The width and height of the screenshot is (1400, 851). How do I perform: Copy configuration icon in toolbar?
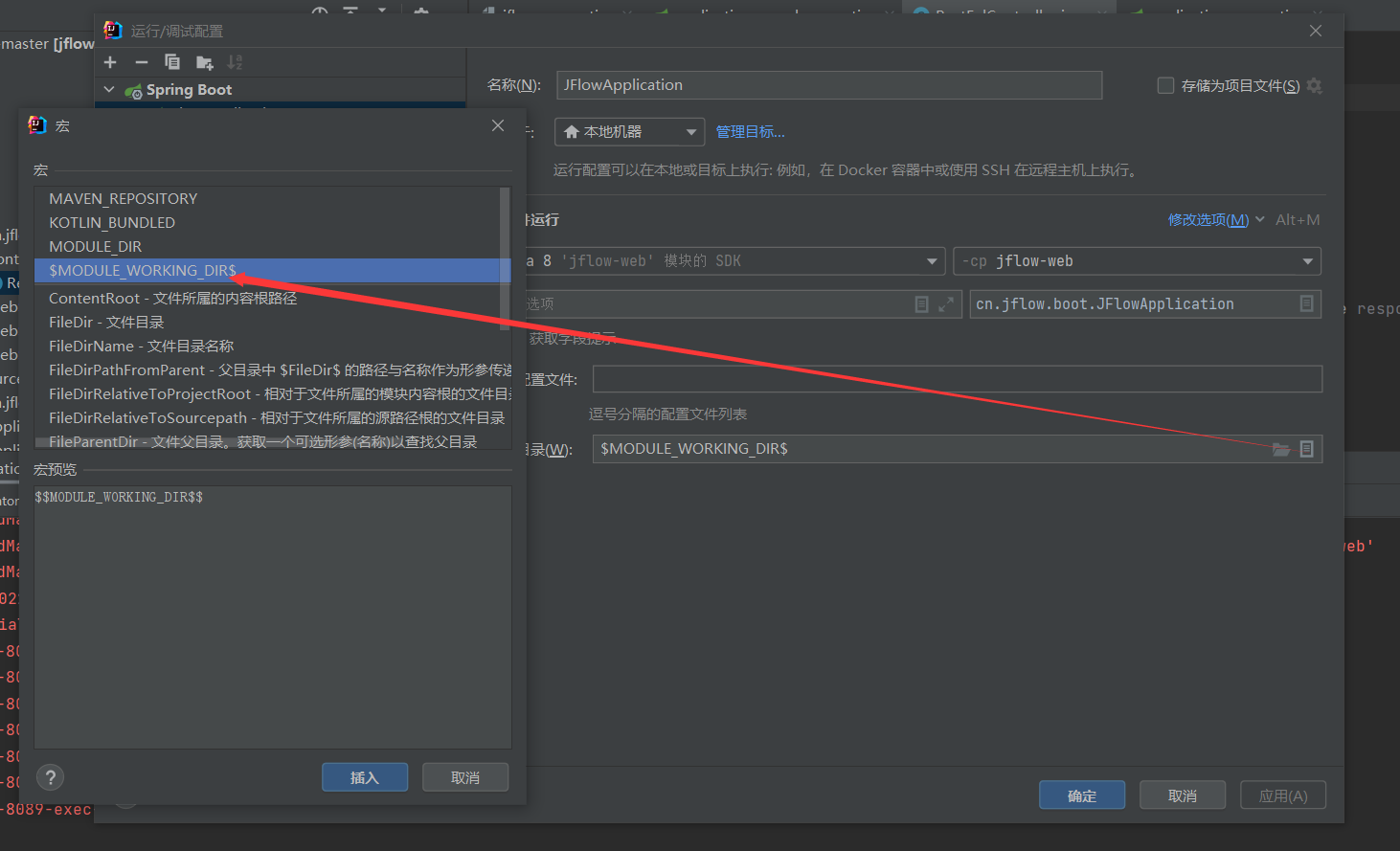(172, 62)
